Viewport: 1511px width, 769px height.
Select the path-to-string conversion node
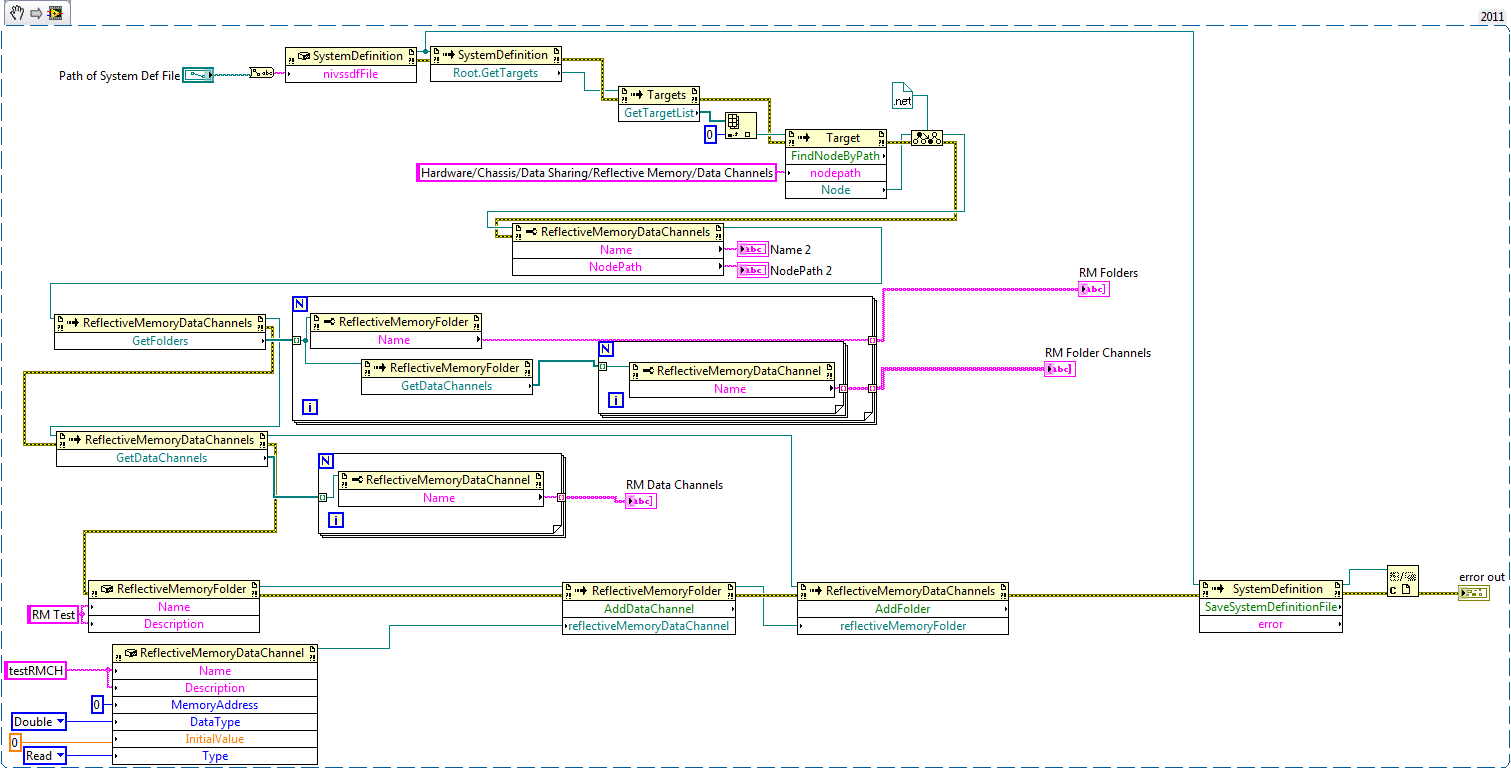[x=262, y=72]
